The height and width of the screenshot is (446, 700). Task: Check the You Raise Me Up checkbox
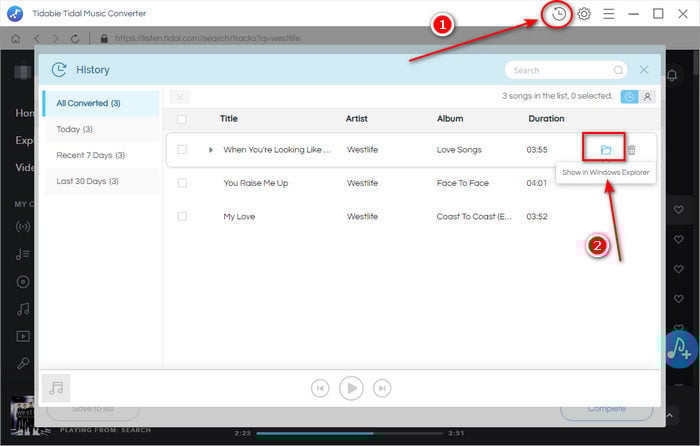click(x=182, y=183)
